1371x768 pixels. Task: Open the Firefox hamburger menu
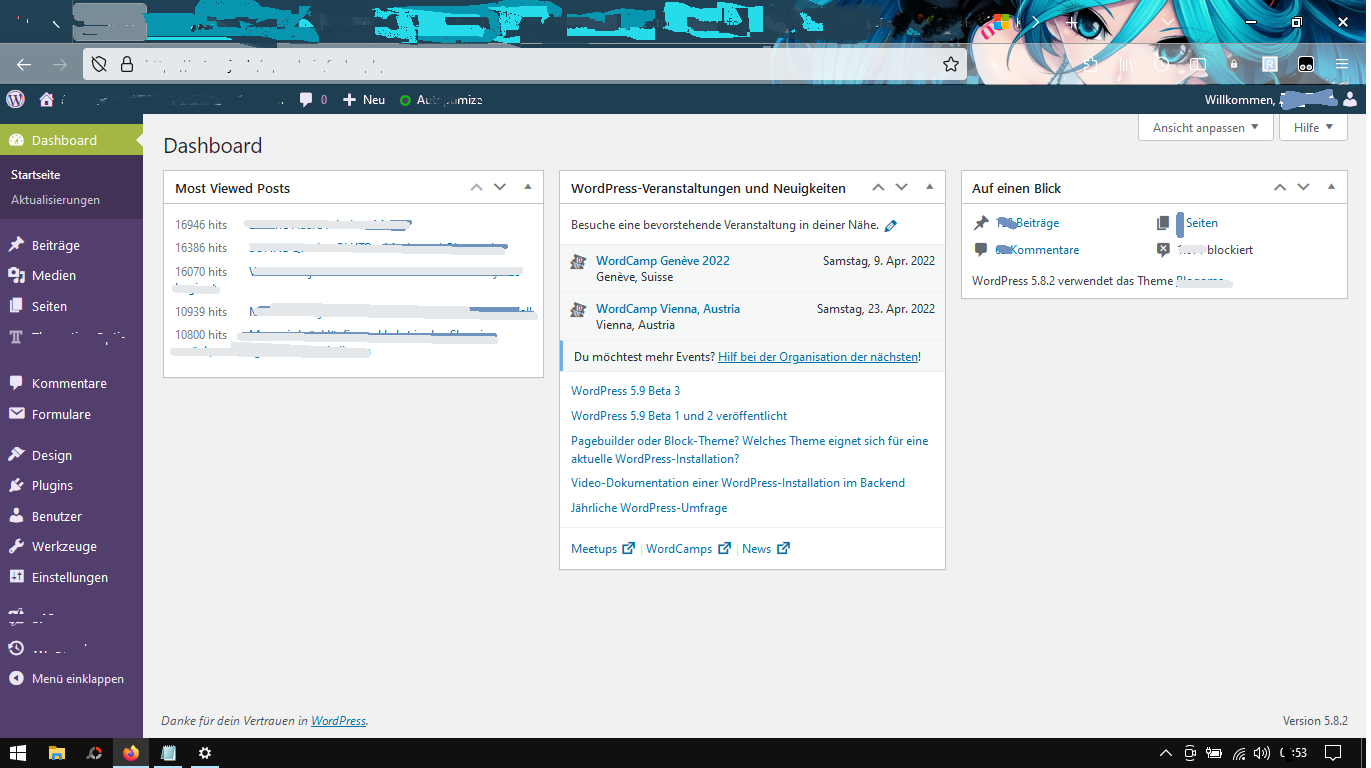pos(1342,64)
